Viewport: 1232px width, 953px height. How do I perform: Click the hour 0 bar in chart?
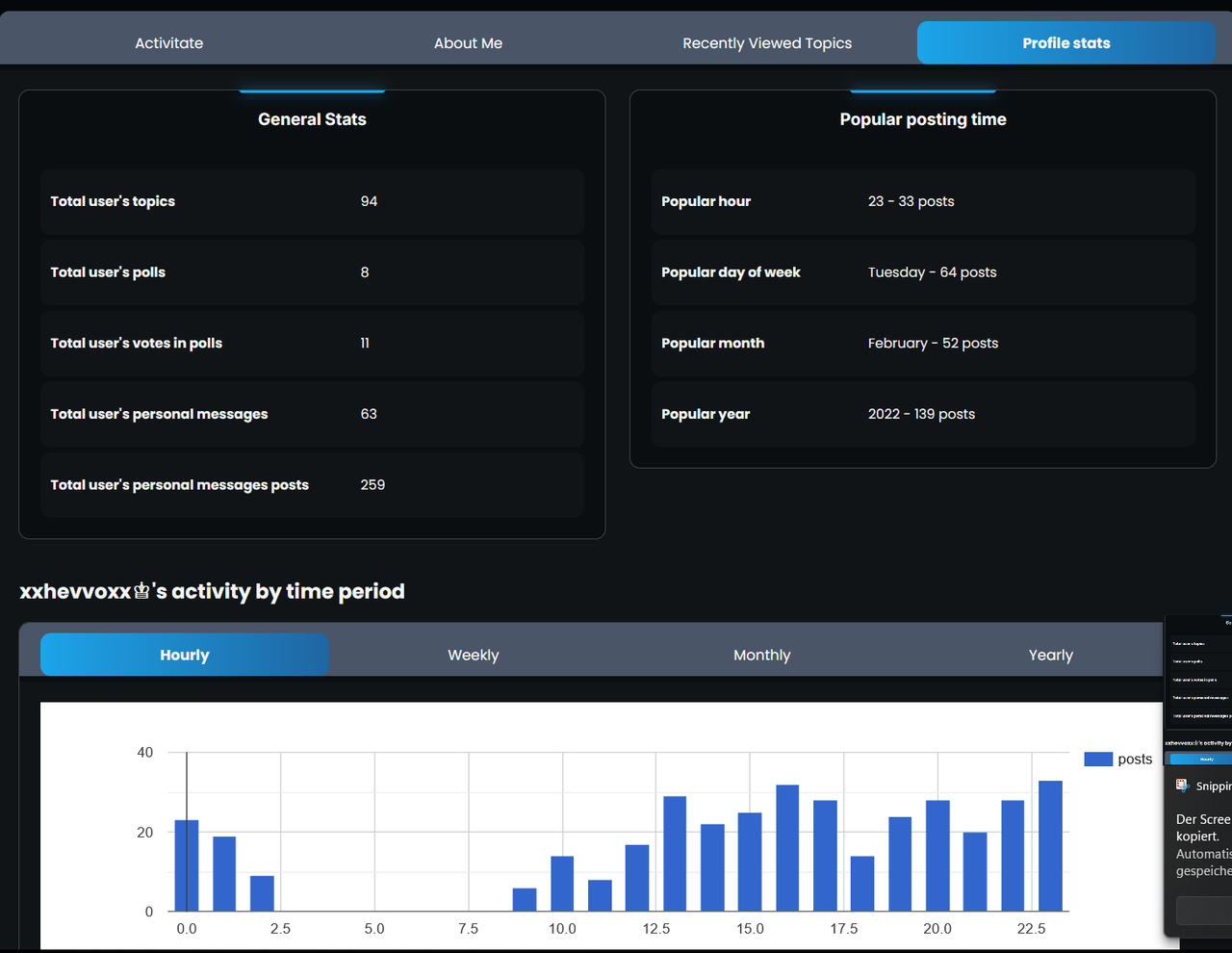click(187, 865)
